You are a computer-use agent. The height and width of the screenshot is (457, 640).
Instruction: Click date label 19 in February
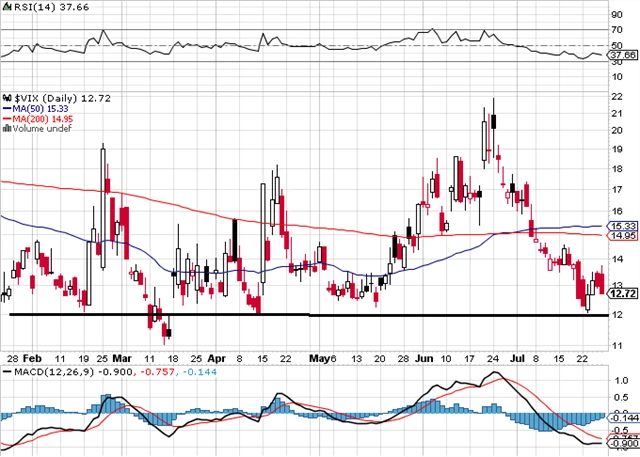84,359
